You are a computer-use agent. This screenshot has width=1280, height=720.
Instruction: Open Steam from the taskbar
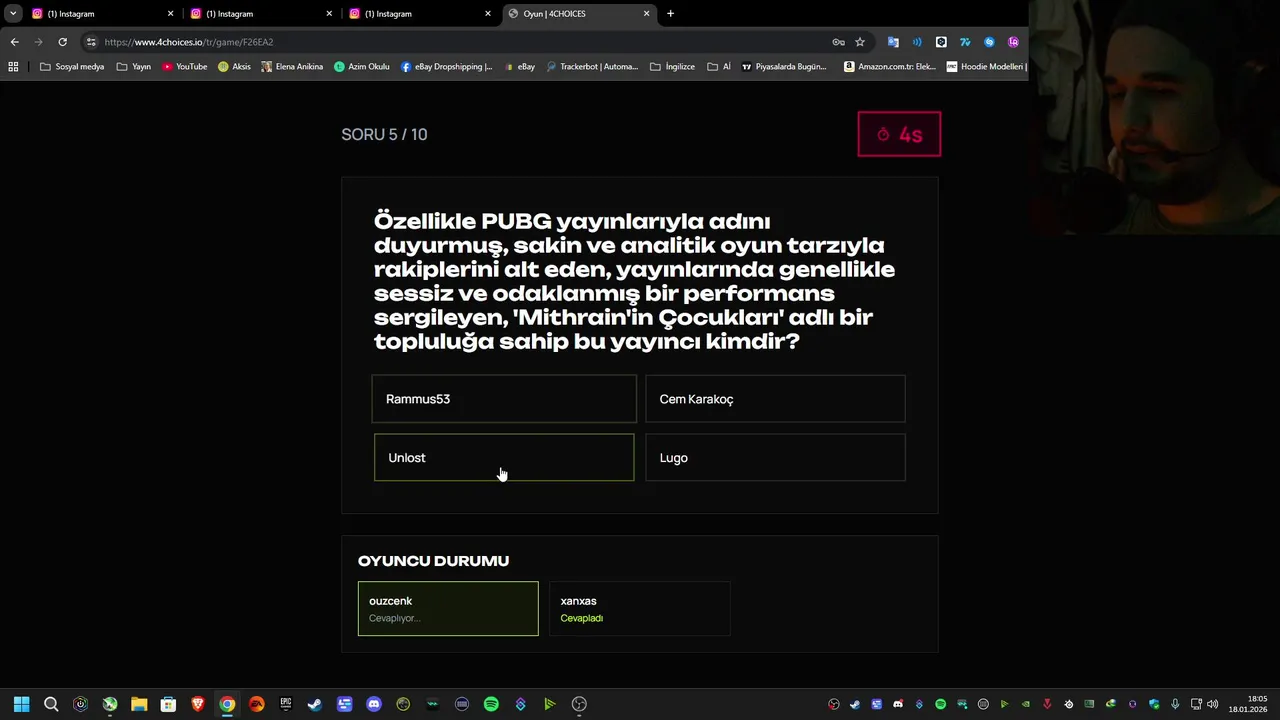pyautogui.click(x=315, y=704)
